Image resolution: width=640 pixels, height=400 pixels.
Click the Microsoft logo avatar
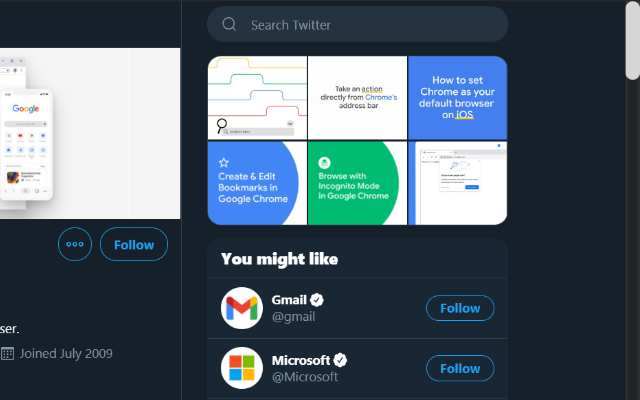[242, 368]
